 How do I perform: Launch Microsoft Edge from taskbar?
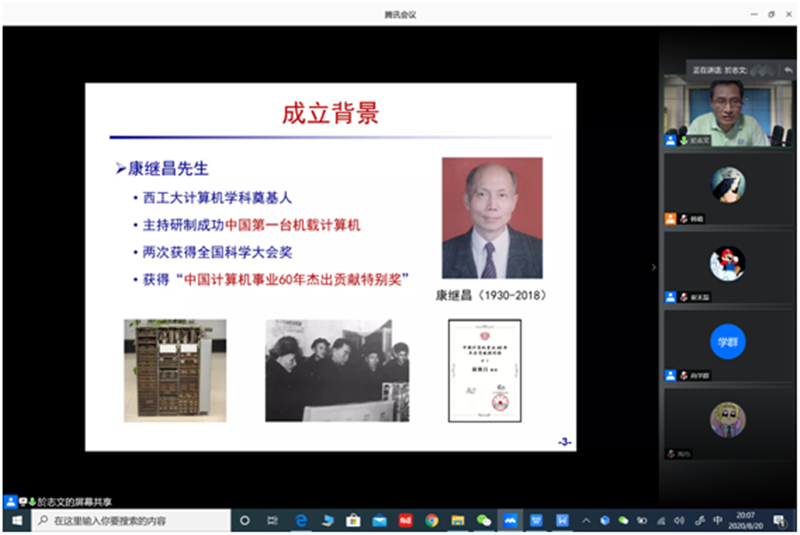point(300,520)
